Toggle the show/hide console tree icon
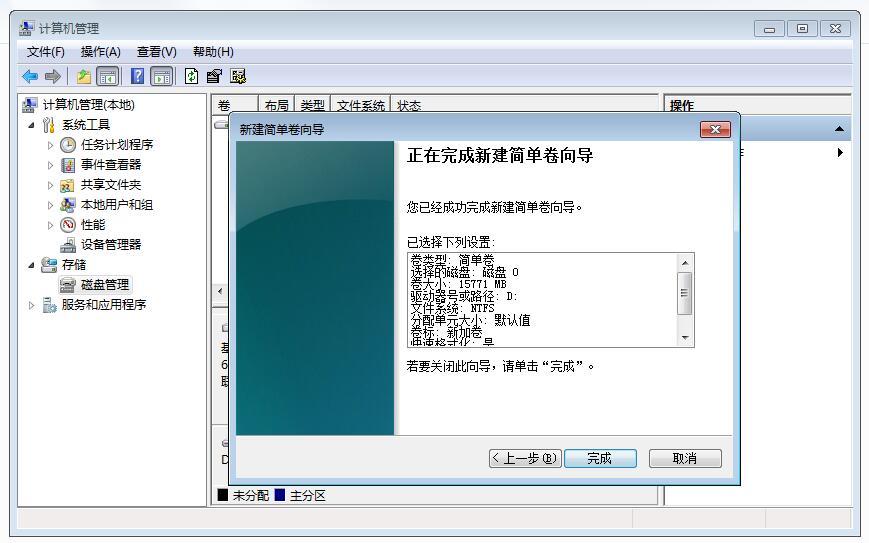This screenshot has height=543, width=869. coord(108,76)
